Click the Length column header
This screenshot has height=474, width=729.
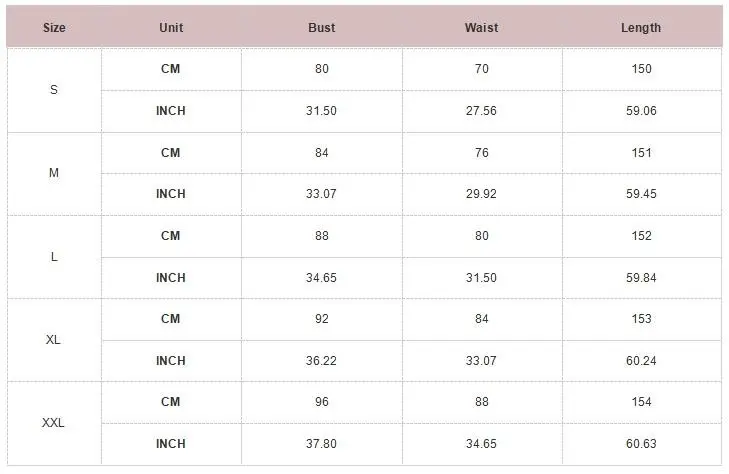(641, 28)
